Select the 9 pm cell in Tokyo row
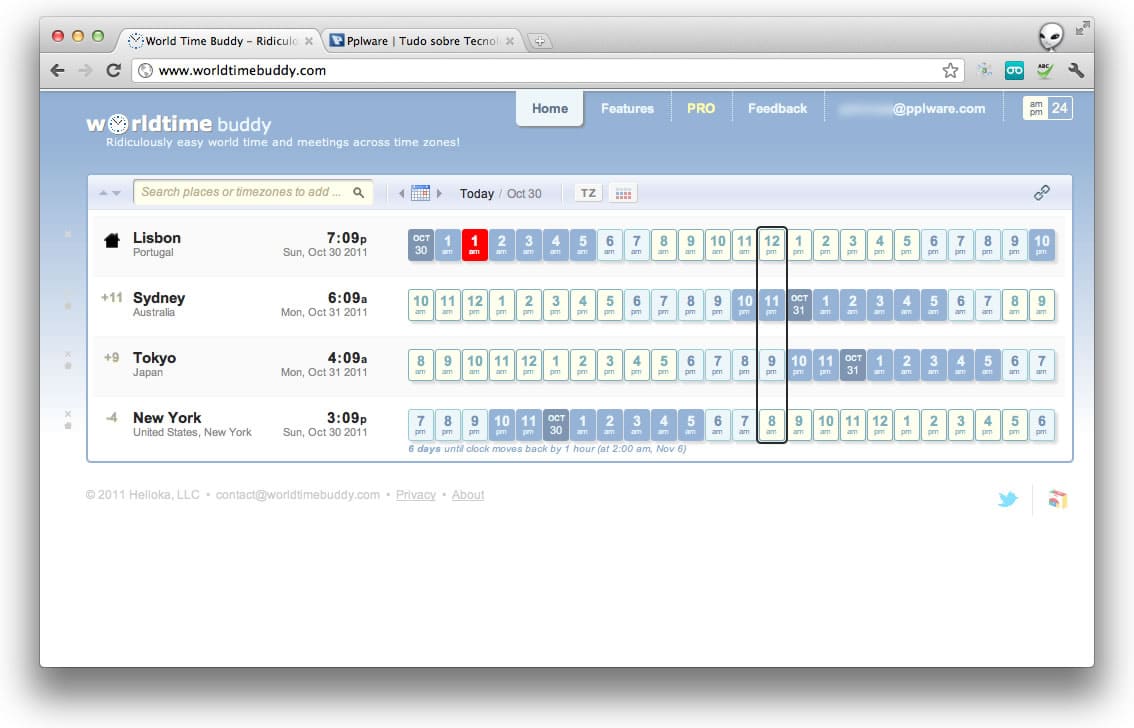The image size is (1134, 728). [772, 365]
